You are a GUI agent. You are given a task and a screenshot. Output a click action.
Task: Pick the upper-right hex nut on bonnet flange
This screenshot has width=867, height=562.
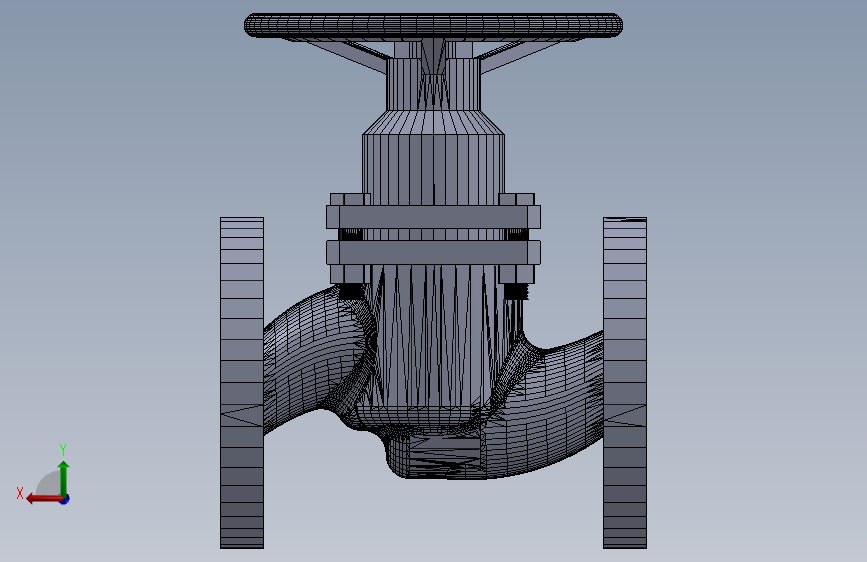pos(516,199)
